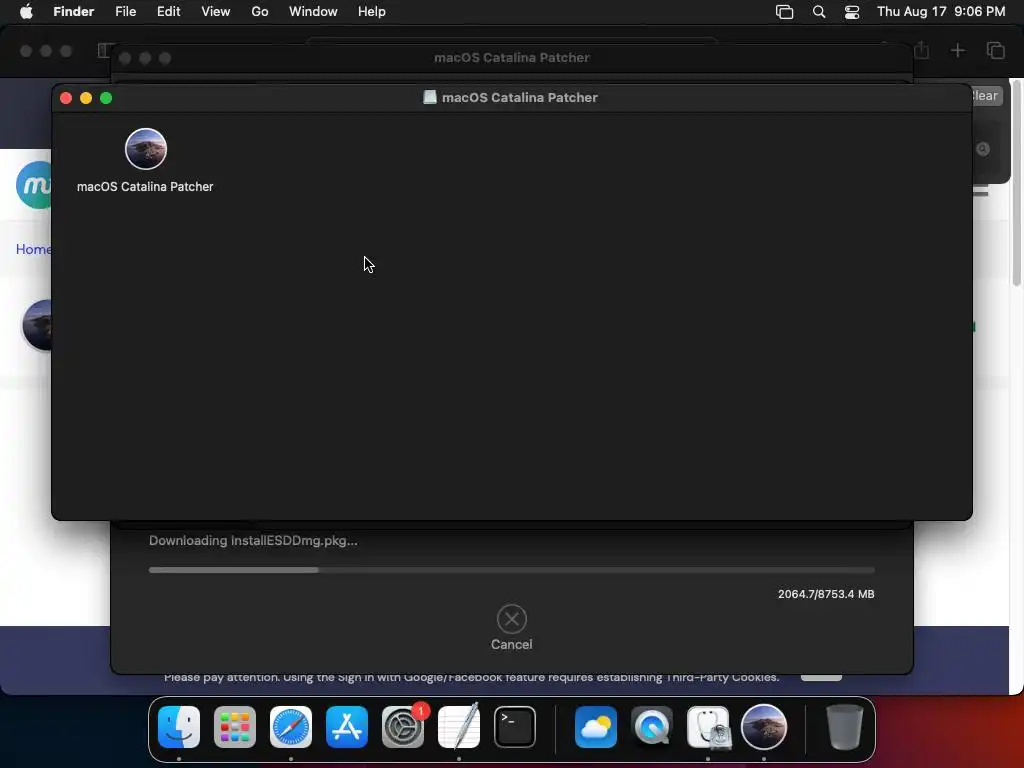The height and width of the screenshot is (768, 1024).
Task: Open Control Center in the menu bar
Action: (x=852, y=12)
